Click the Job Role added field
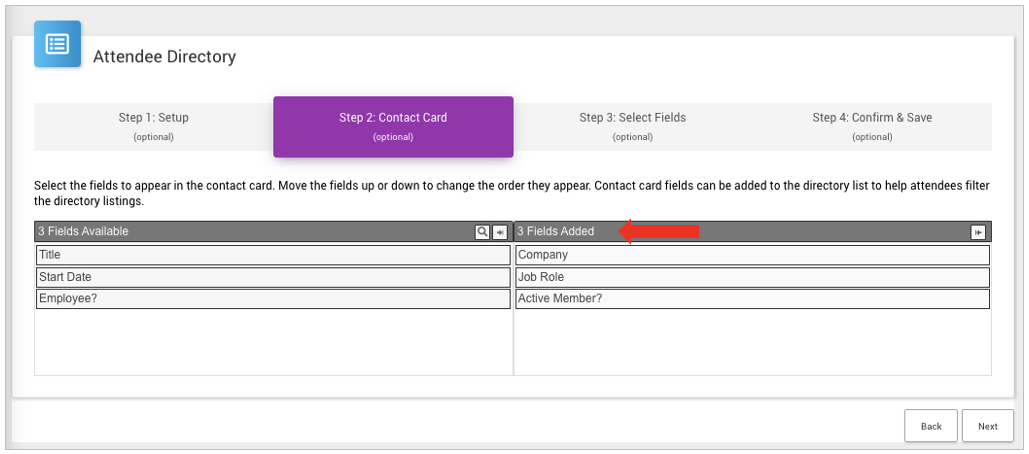 coord(753,277)
